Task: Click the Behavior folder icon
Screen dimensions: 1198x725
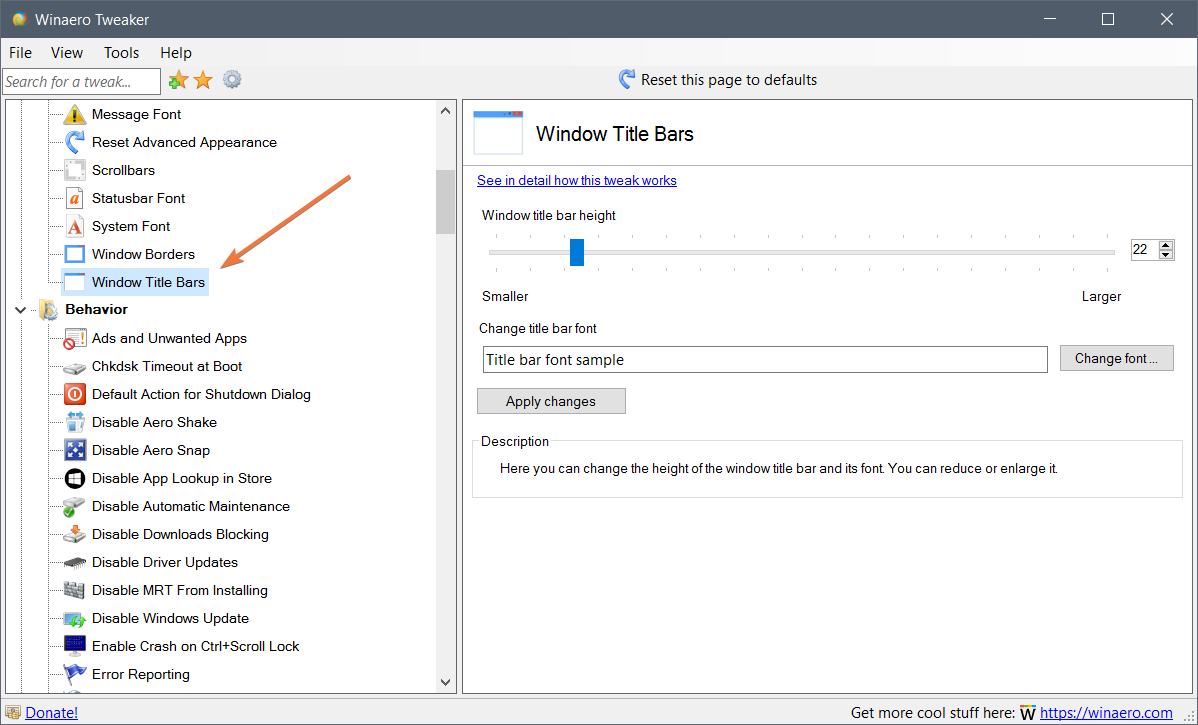Action: (x=49, y=309)
